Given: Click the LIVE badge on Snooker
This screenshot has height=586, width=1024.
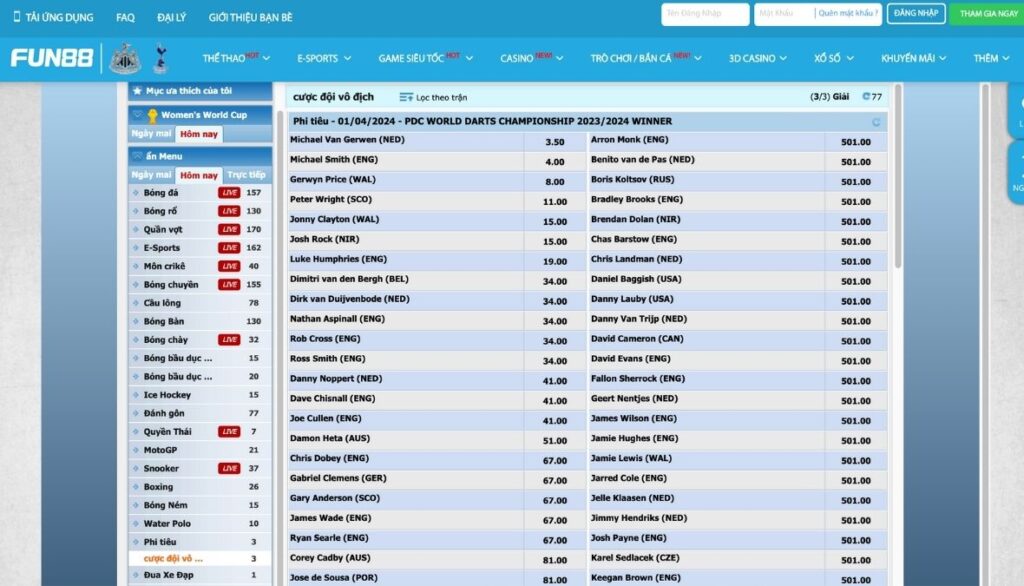Looking at the screenshot, I should (229, 468).
